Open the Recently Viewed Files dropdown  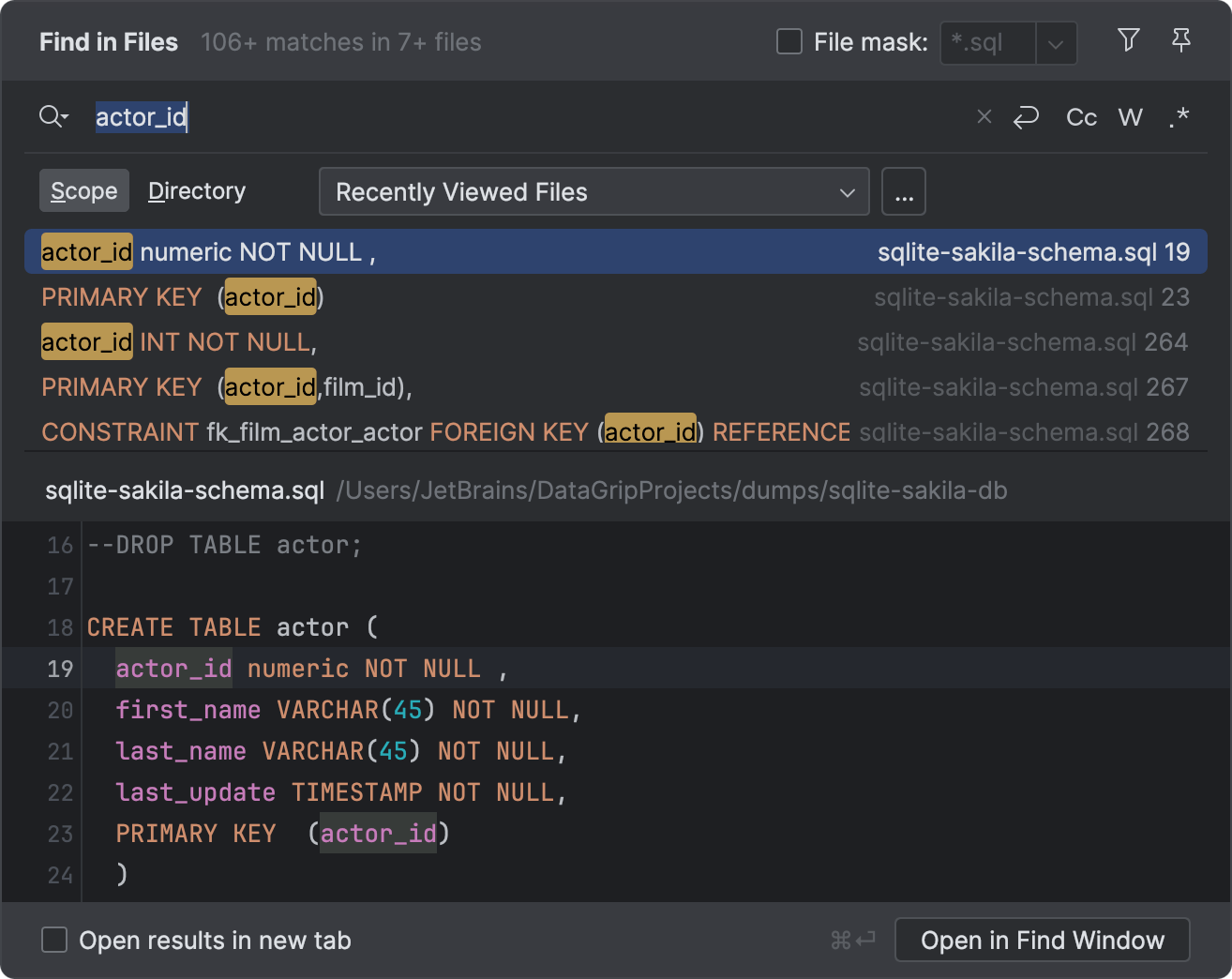pos(593,191)
